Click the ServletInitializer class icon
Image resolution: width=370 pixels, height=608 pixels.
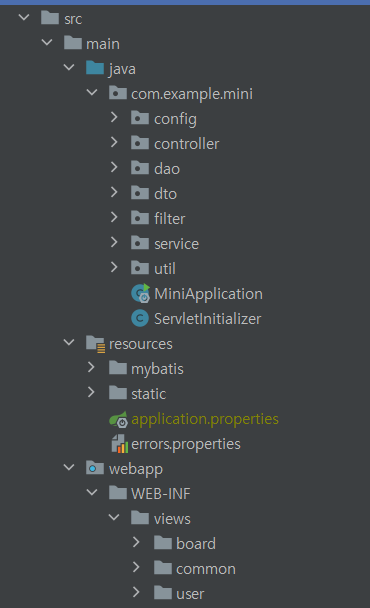tap(140, 318)
